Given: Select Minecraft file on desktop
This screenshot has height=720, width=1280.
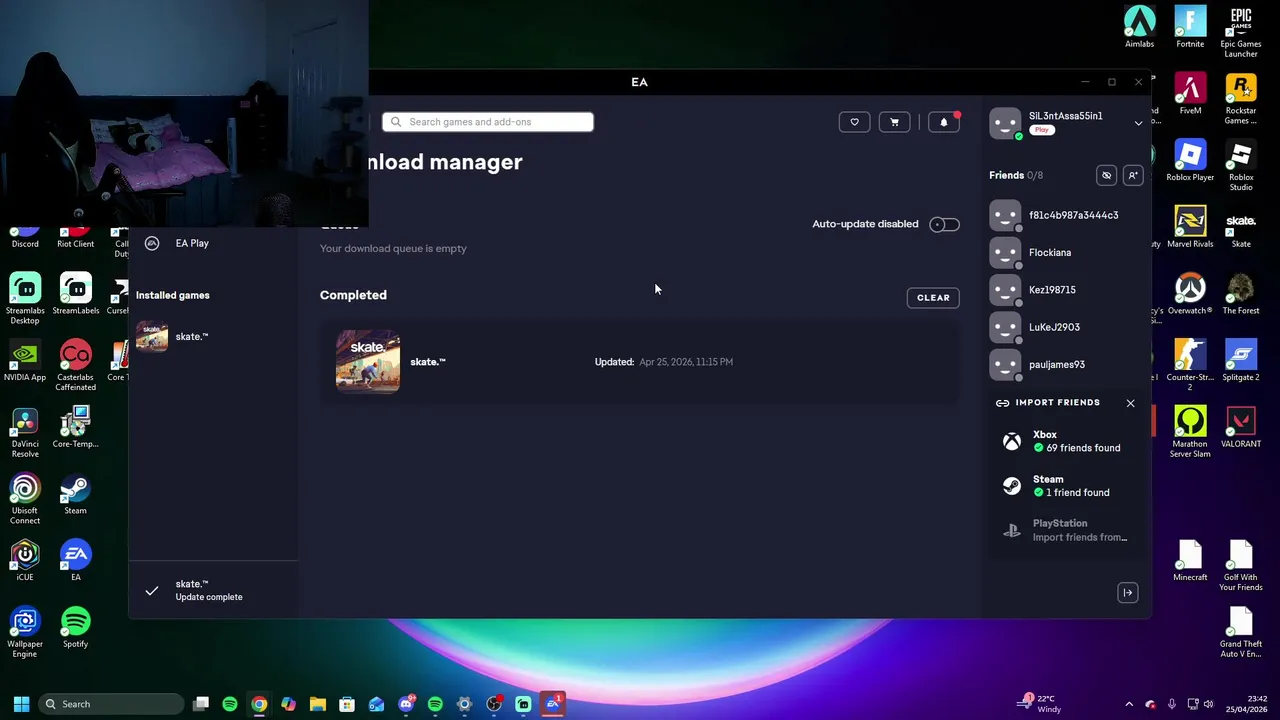Looking at the screenshot, I should (1190, 561).
